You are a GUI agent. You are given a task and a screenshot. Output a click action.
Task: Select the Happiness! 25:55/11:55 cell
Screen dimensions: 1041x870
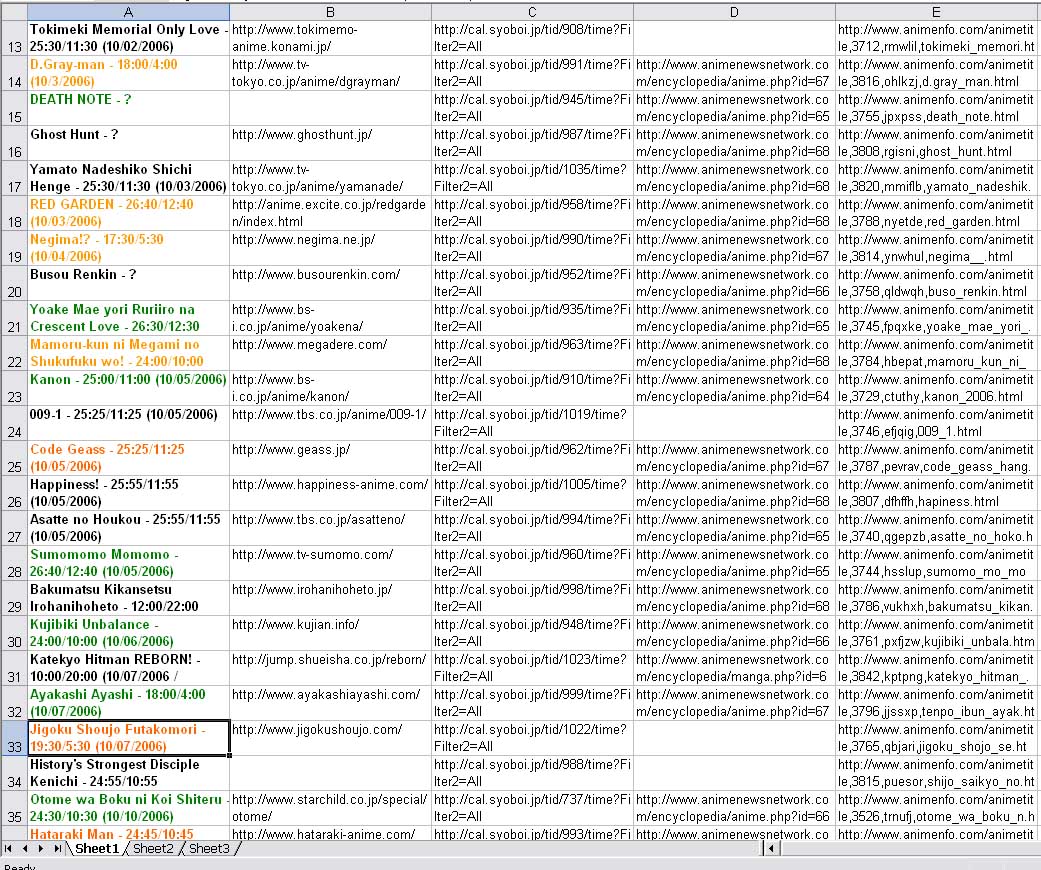[128, 493]
